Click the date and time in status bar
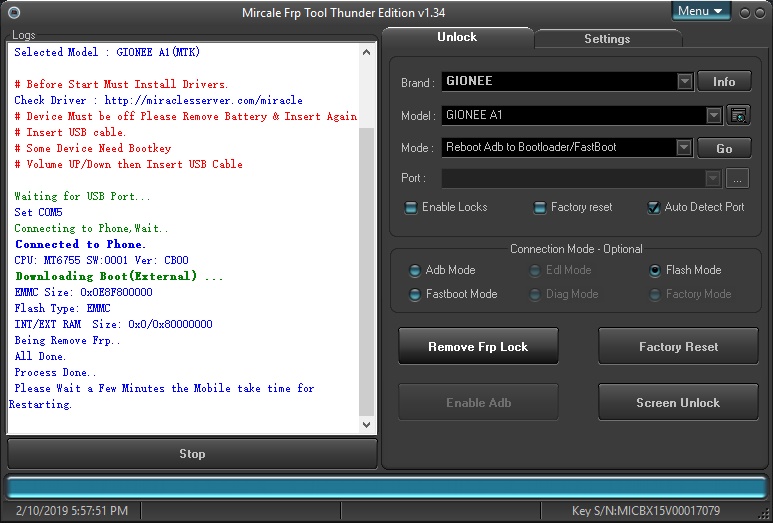The width and height of the screenshot is (773, 523). coord(72,511)
